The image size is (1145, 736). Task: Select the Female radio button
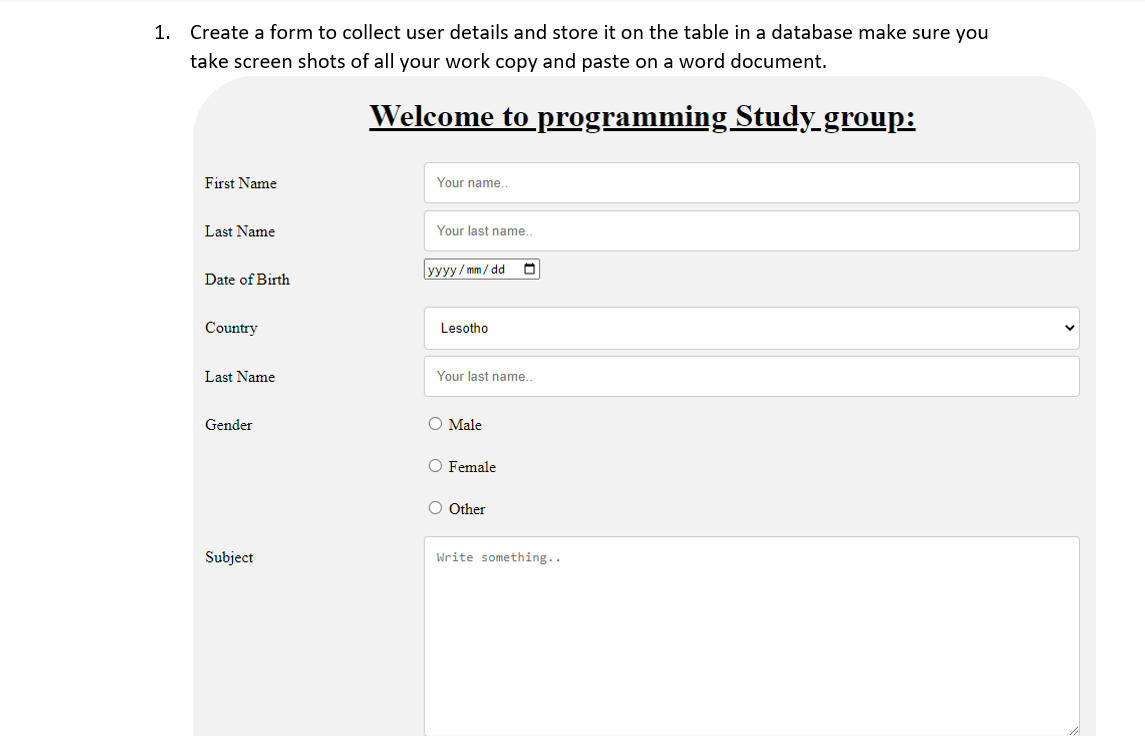pos(435,466)
